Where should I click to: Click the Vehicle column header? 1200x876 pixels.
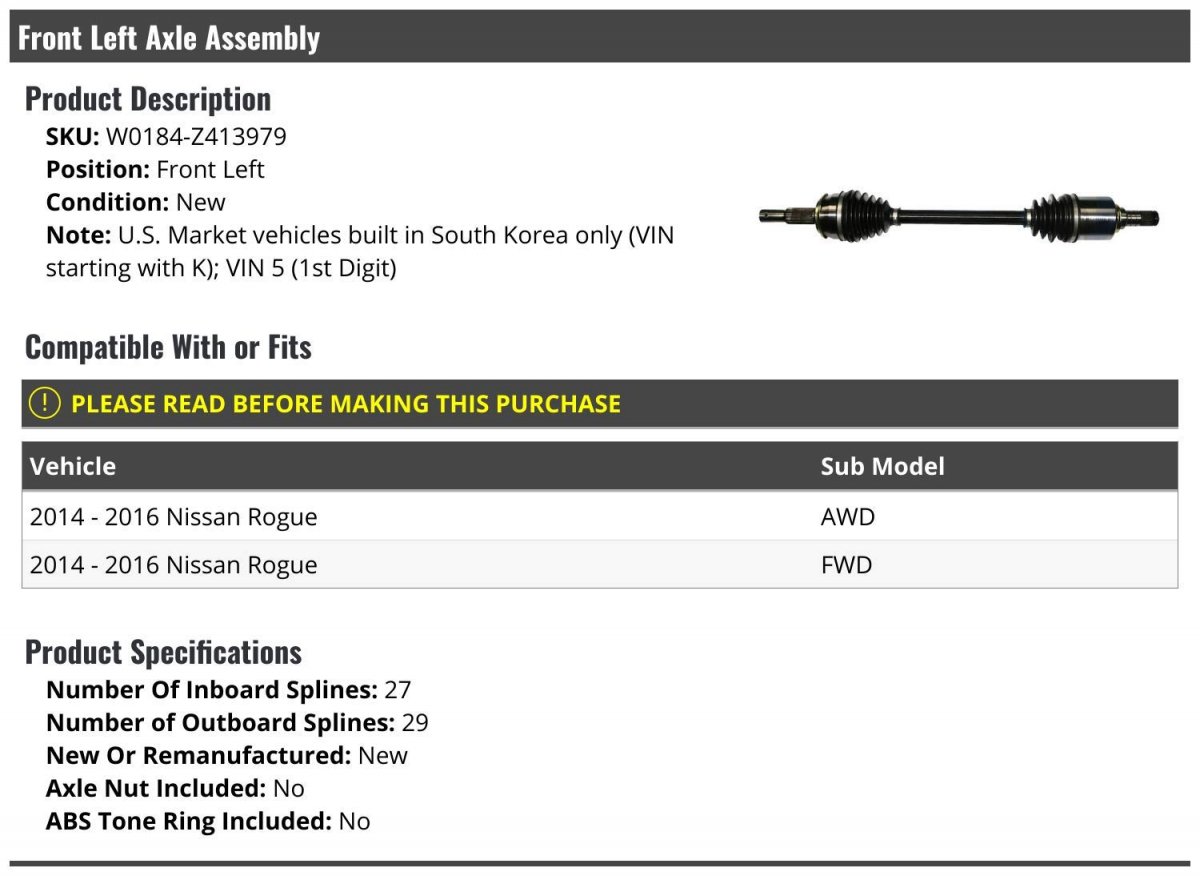tap(73, 466)
